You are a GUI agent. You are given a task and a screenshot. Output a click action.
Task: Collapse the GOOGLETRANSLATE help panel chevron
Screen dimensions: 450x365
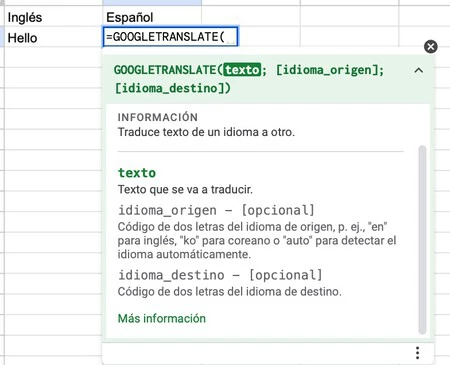pos(419,70)
